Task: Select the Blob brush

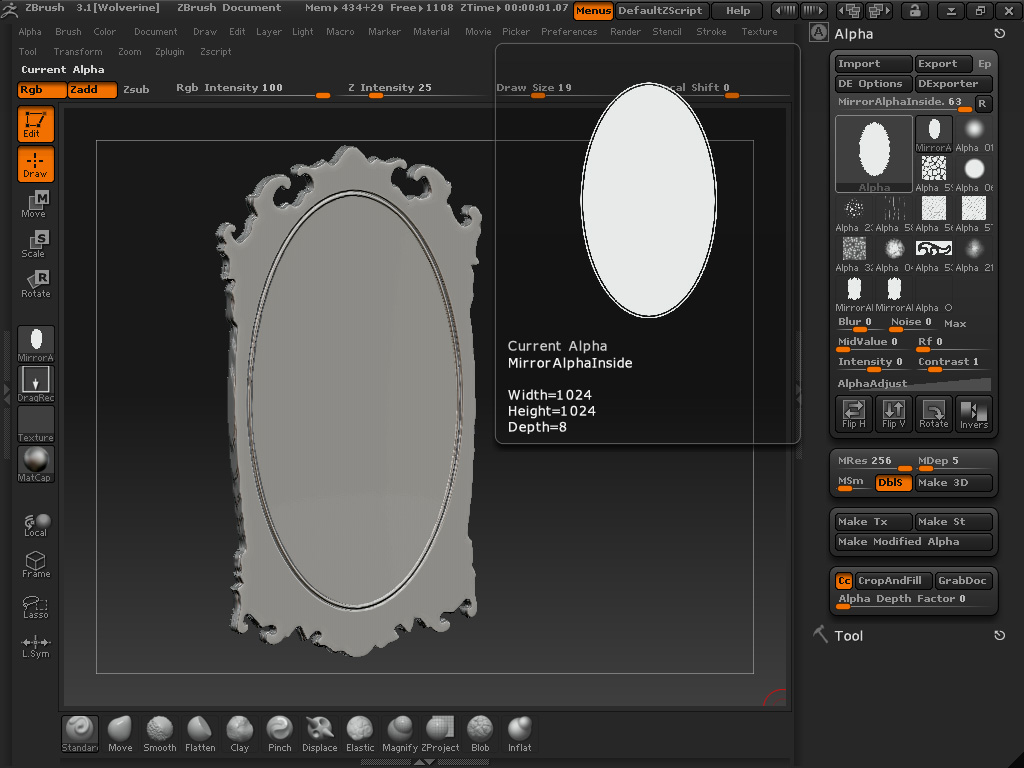Action: pyautogui.click(x=480, y=733)
